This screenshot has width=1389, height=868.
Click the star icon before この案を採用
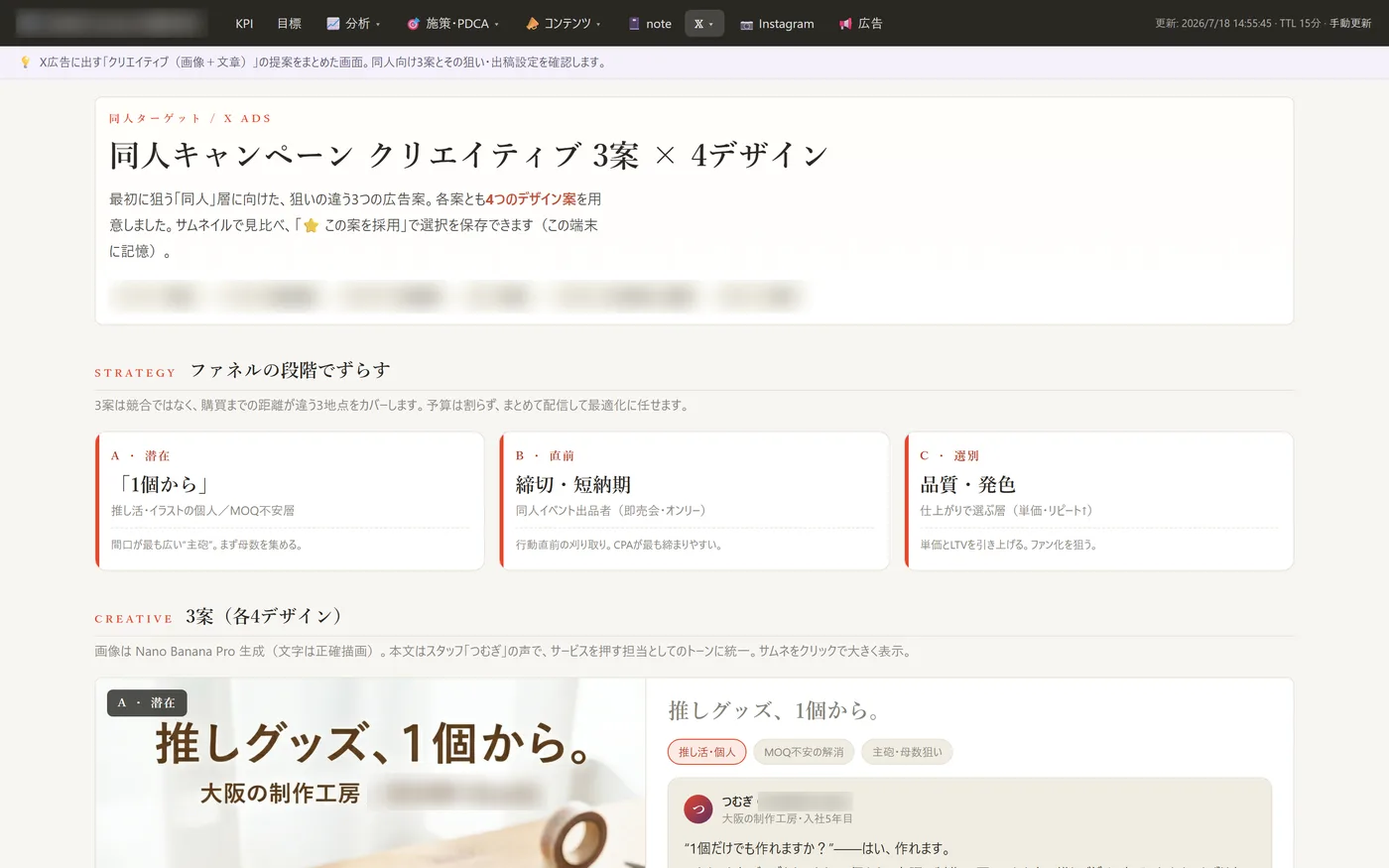tap(311, 225)
